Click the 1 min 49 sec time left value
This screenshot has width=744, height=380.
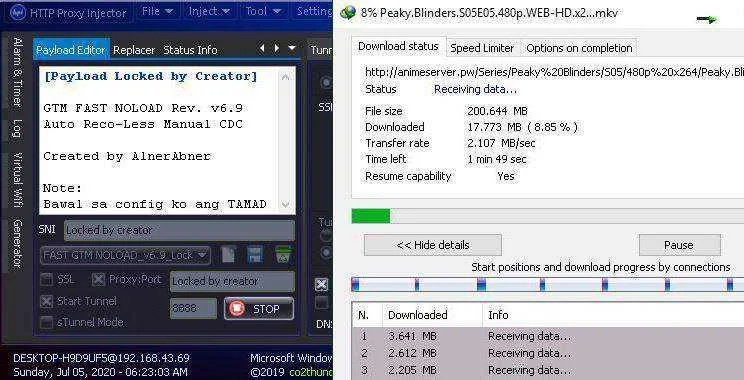[497, 159]
